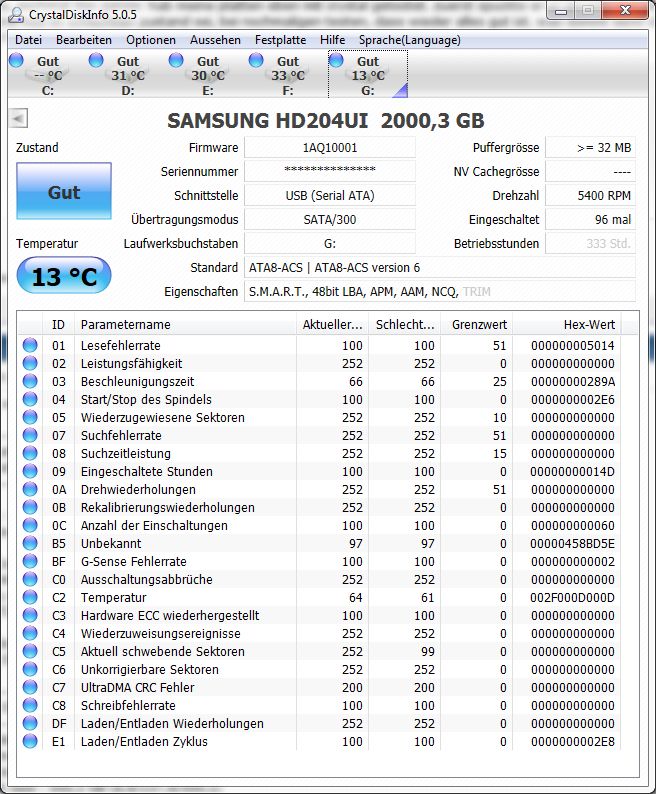Click status icon of Wiederzuweisungsereignisse row
The width and height of the screenshot is (656, 794).
30,633
